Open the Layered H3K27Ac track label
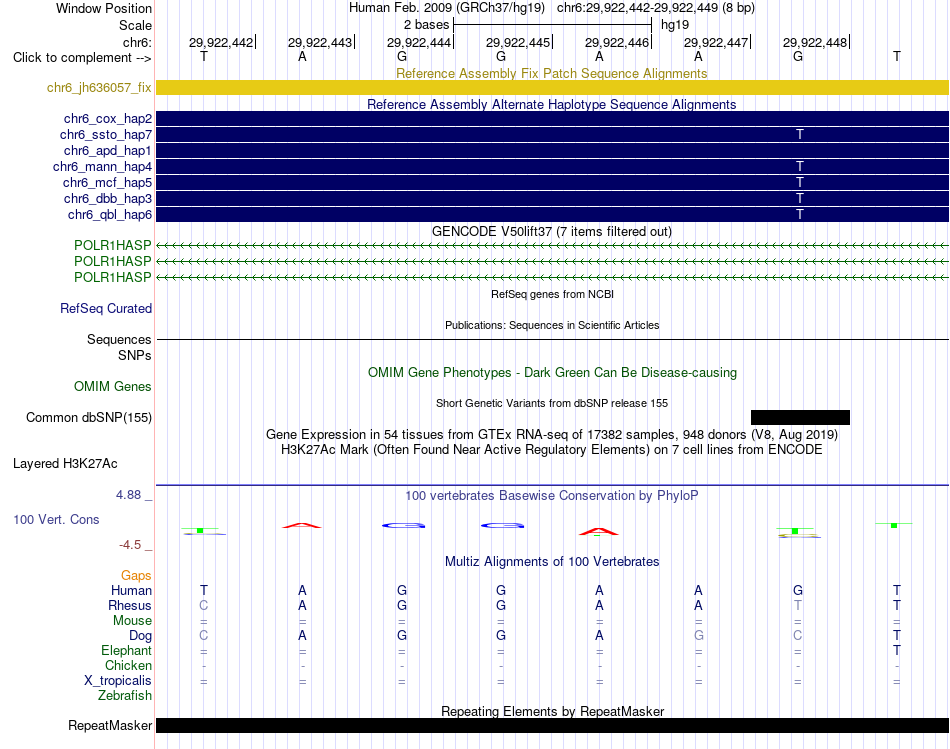This screenshot has height=749, width=950. (x=65, y=464)
